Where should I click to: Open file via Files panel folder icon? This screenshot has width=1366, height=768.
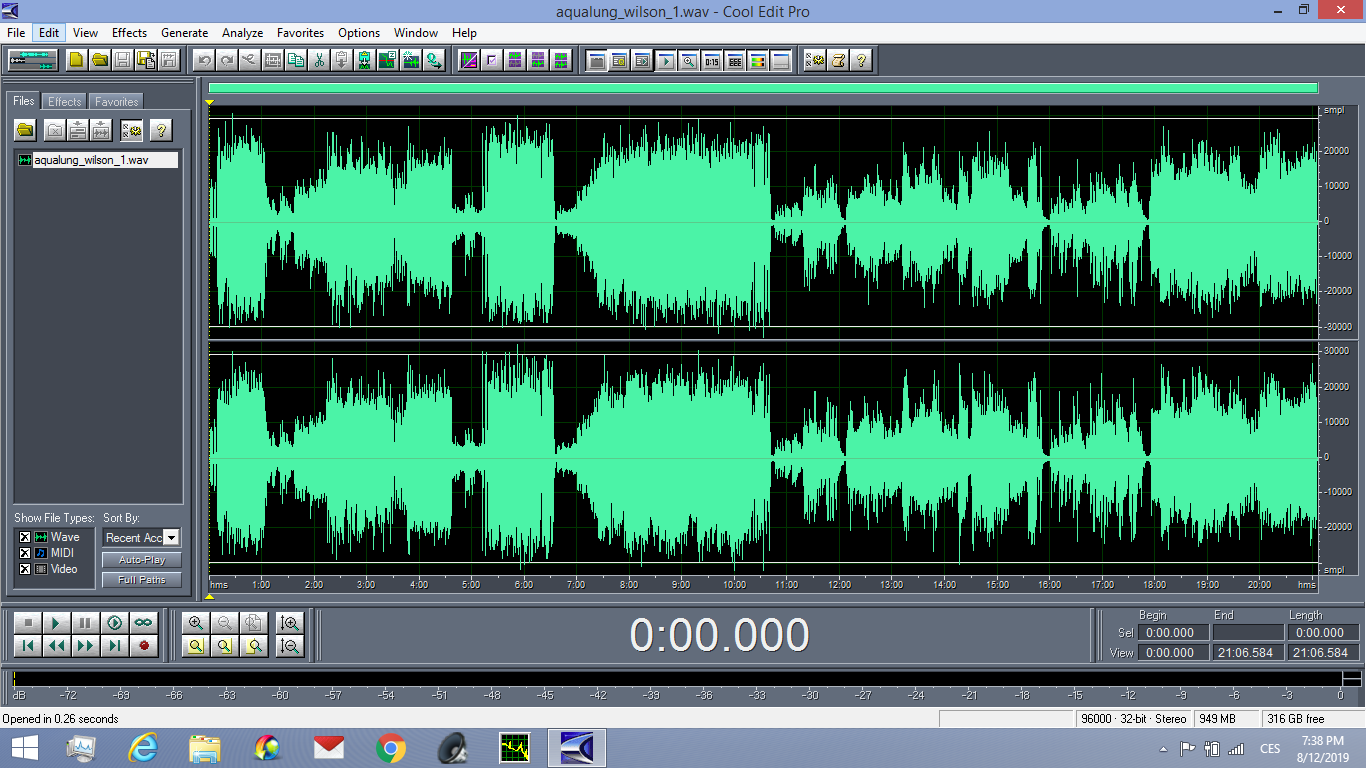pyautogui.click(x=26, y=130)
